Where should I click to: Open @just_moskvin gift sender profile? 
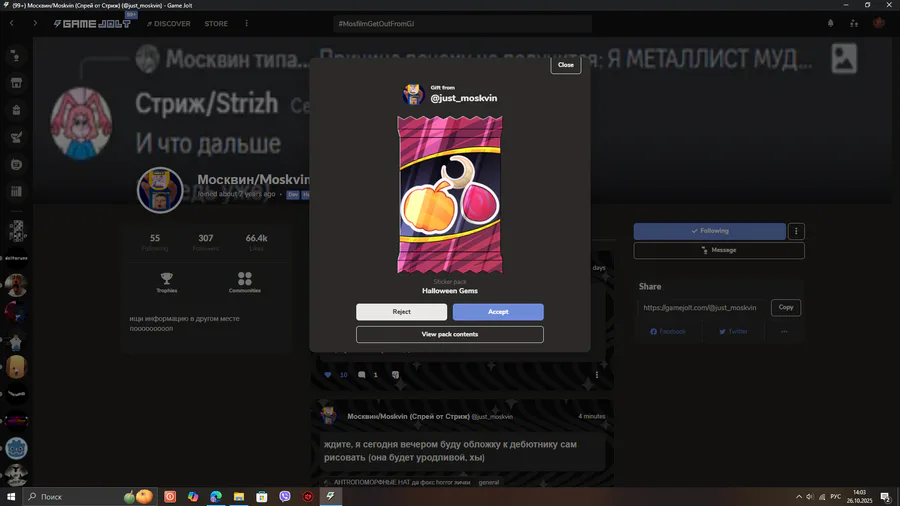point(464,98)
